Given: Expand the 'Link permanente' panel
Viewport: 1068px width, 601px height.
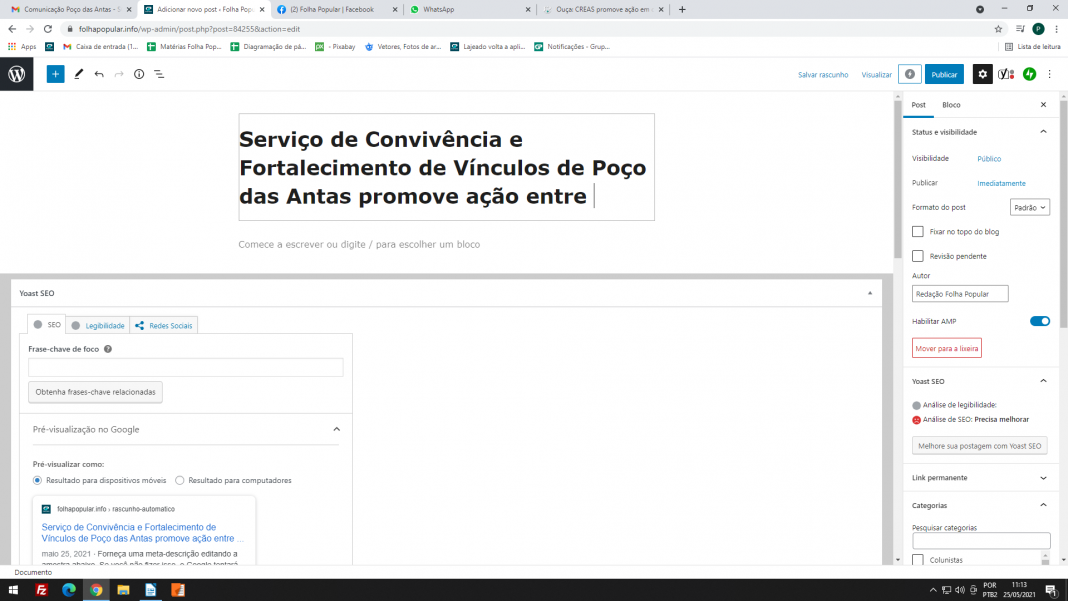Looking at the screenshot, I should point(978,478).
